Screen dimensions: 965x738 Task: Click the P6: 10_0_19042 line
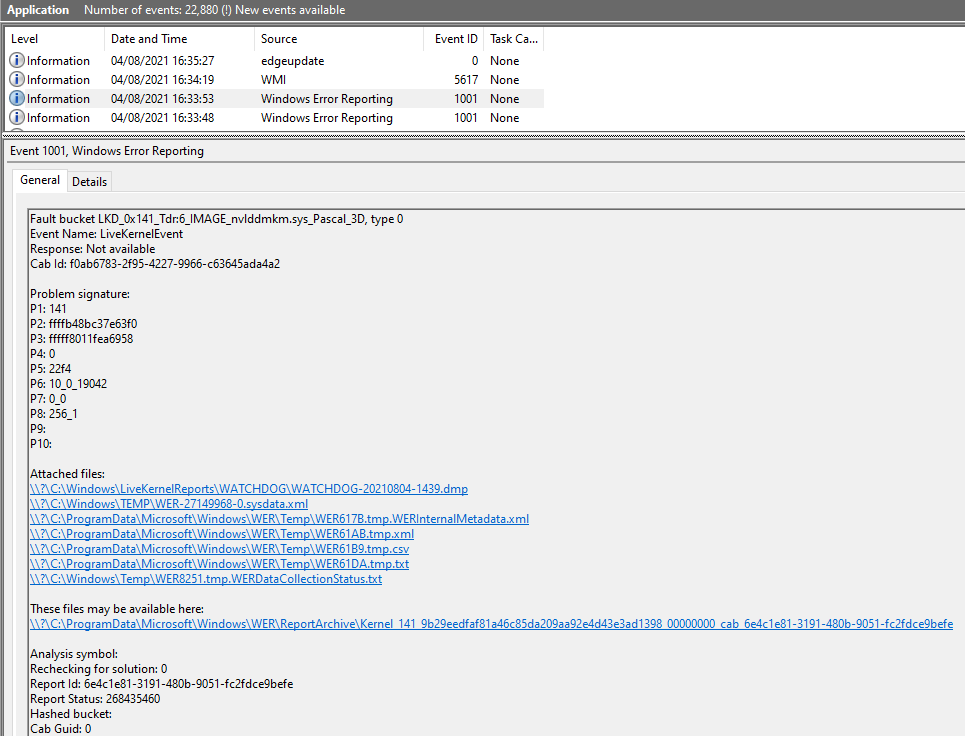68,384
